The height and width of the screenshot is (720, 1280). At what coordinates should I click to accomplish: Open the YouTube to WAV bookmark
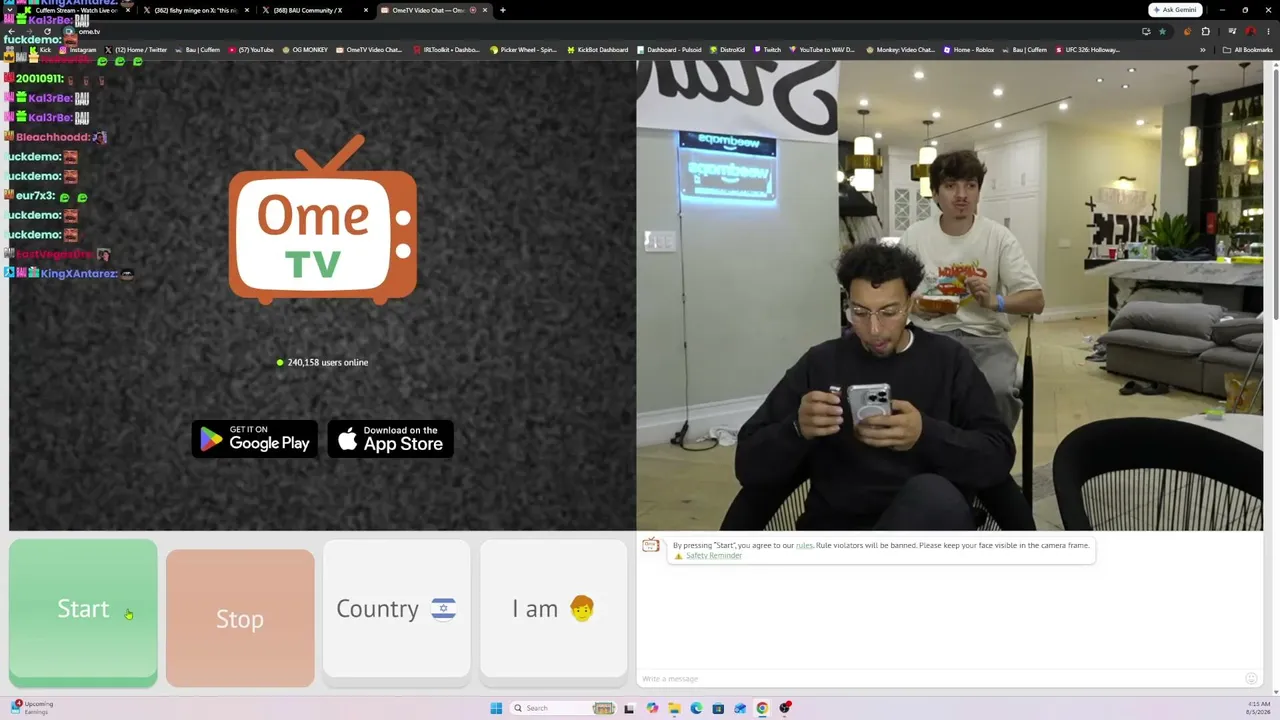[822, 50]
